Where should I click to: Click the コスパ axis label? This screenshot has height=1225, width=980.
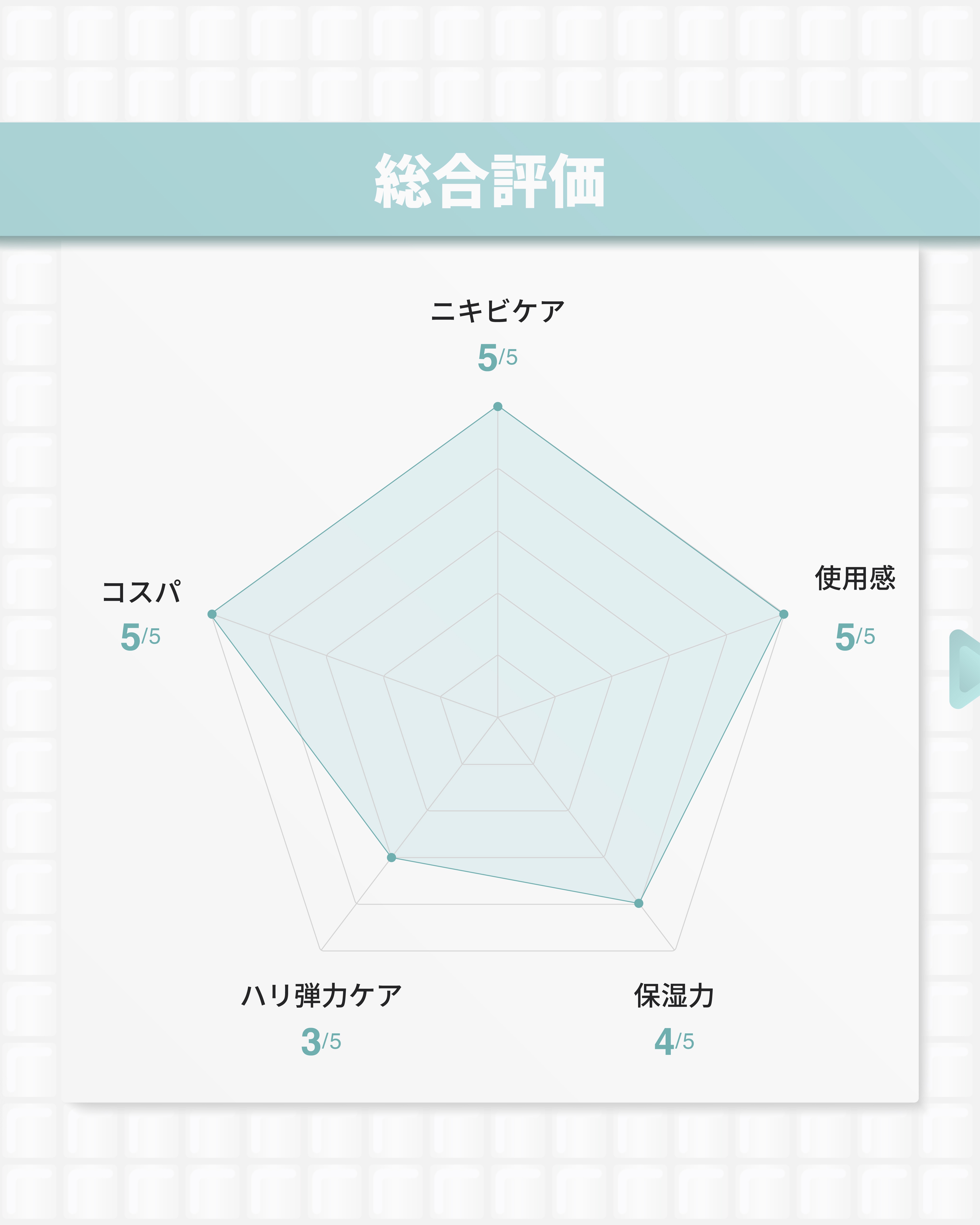[x=141, y=592]
